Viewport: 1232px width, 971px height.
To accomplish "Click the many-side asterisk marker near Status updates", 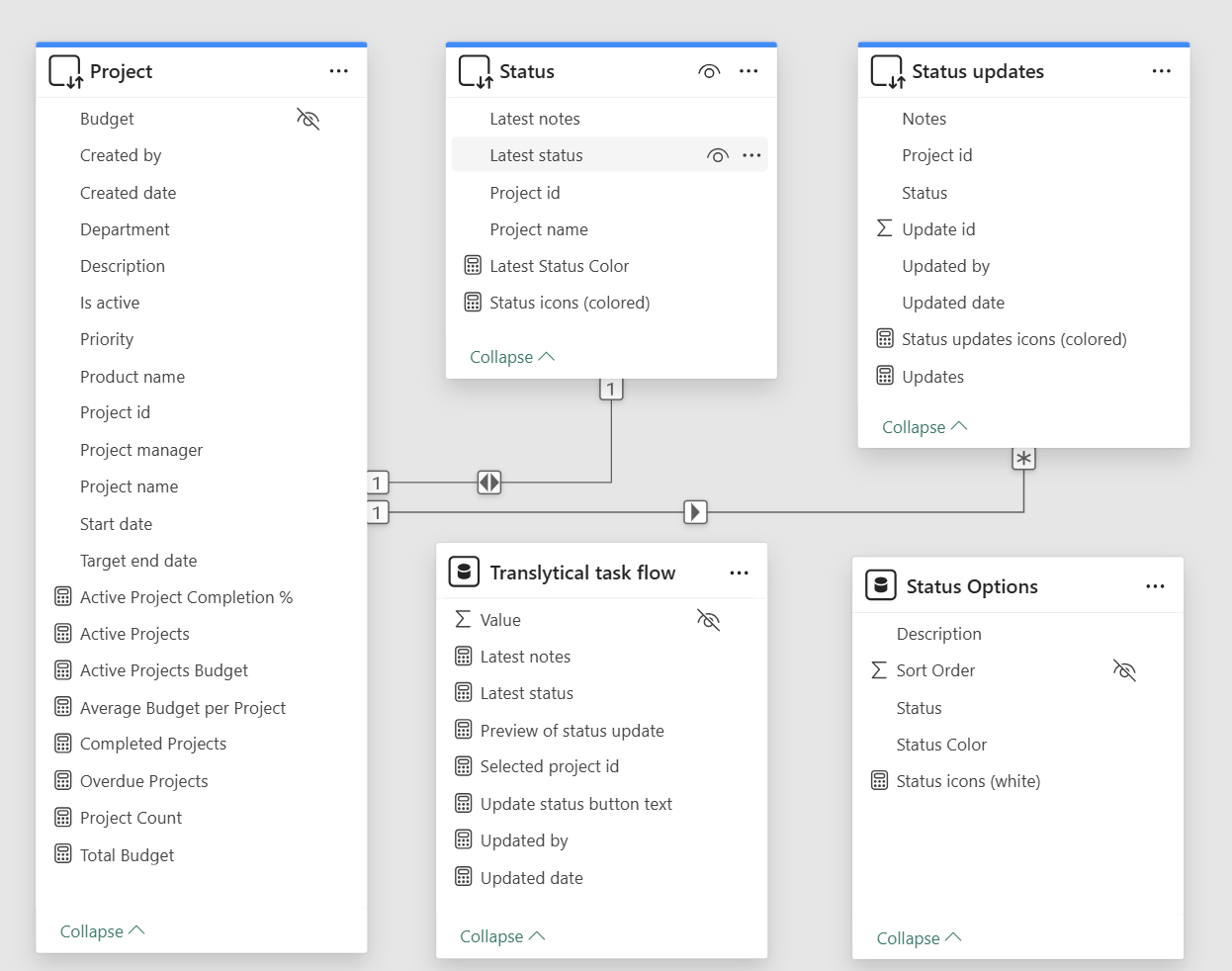I will point(1023,457).
